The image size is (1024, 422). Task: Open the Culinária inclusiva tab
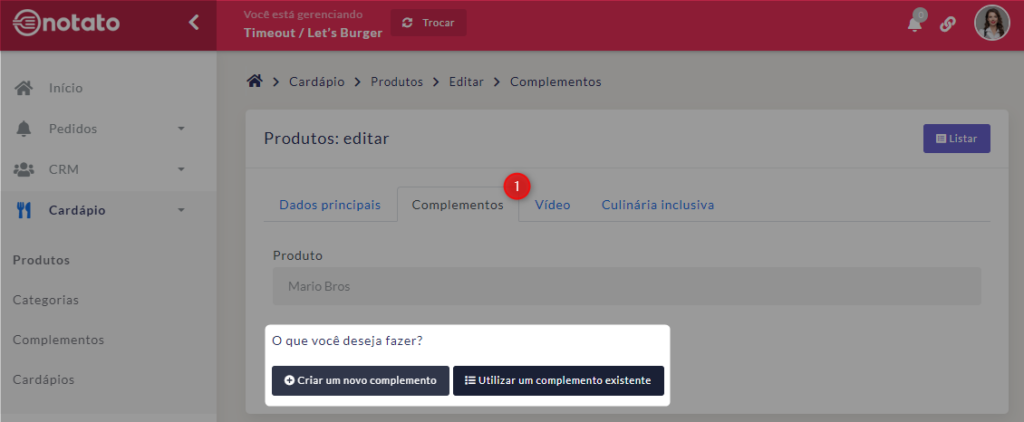657,204
